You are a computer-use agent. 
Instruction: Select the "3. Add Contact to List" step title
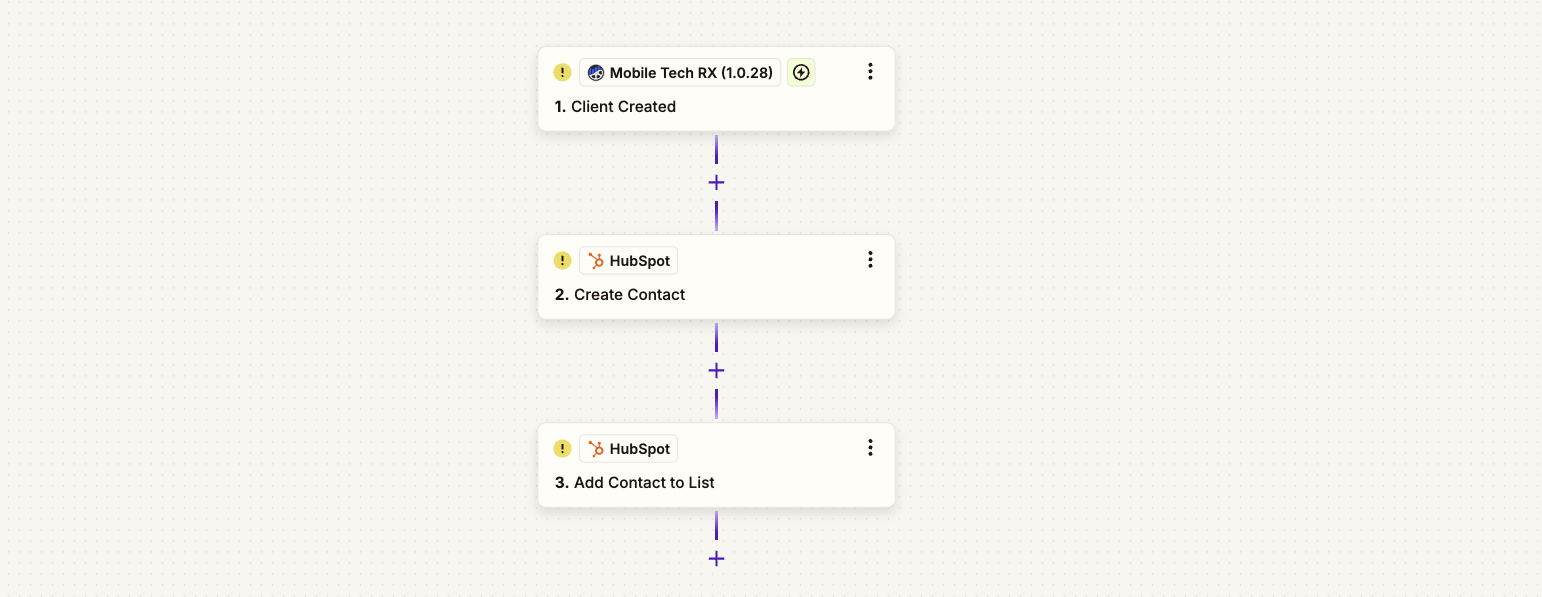[x=635, y=483]
